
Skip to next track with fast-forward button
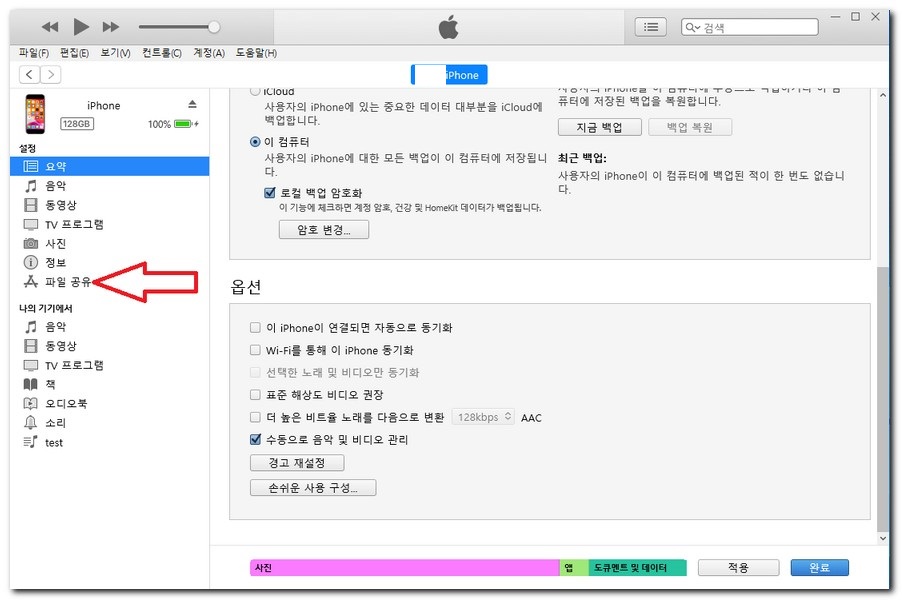[111, 27]
